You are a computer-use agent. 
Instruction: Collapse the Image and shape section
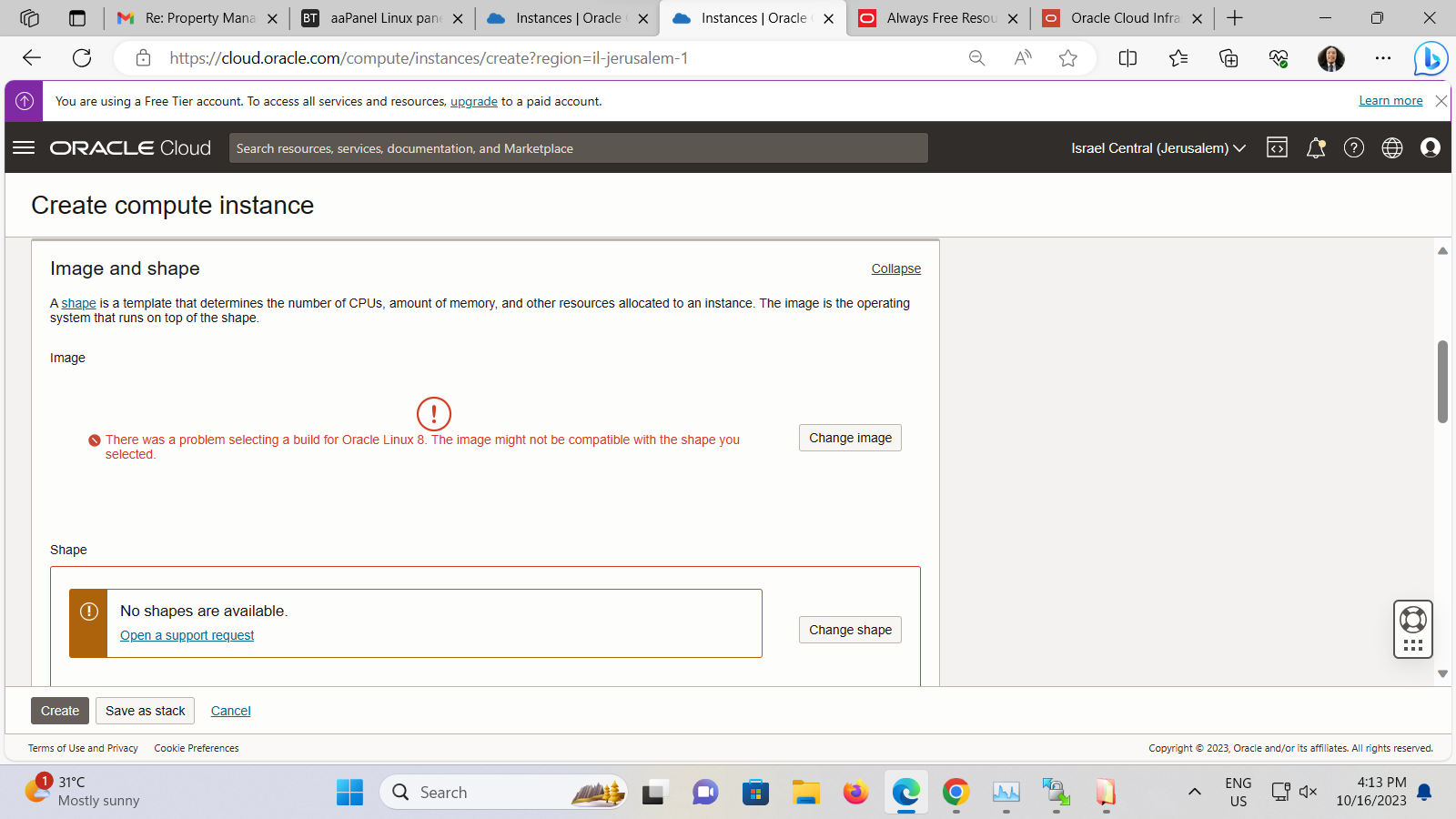(x=896, y=268)
